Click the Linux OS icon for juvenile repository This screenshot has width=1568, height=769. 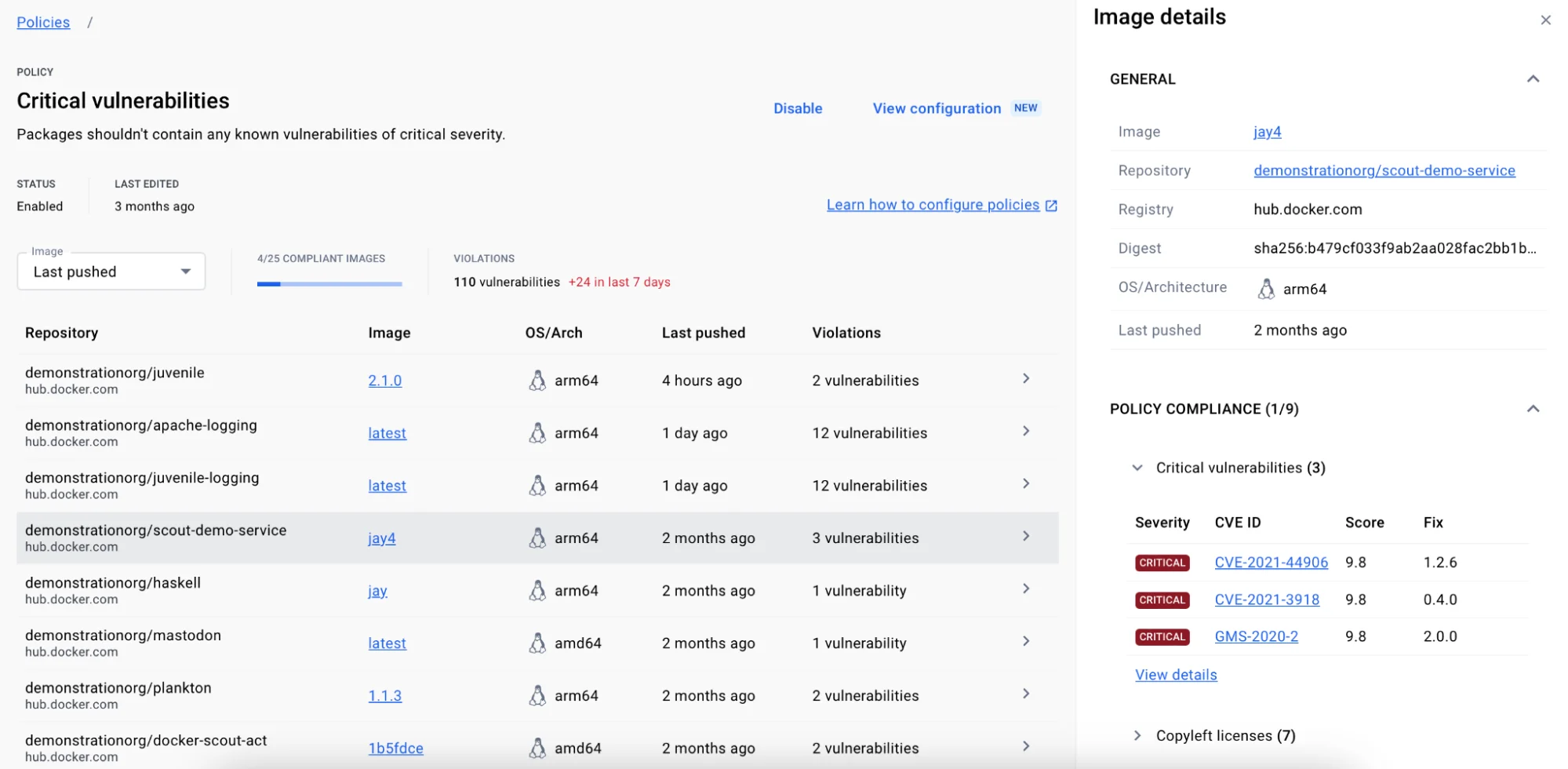click(538, 380)
